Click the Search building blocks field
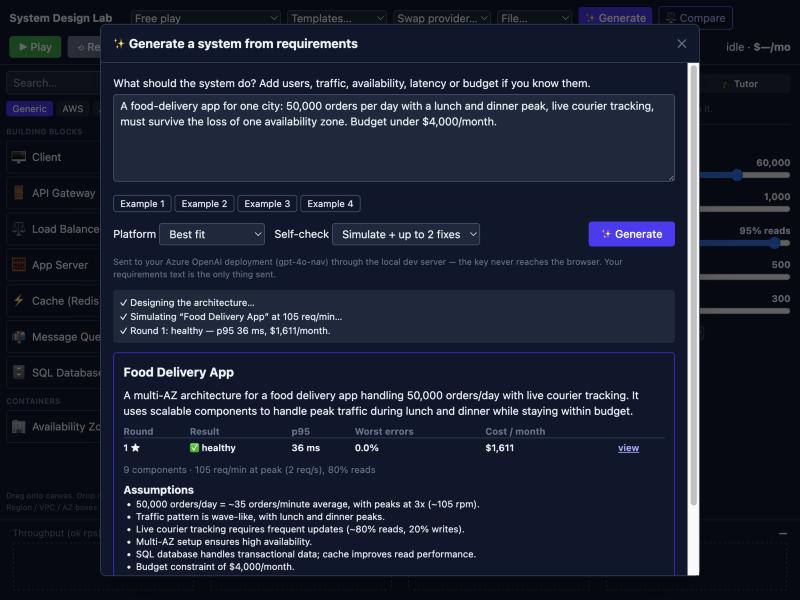Image resolution: width=800 pixels, height=600 pixels. 53,83
